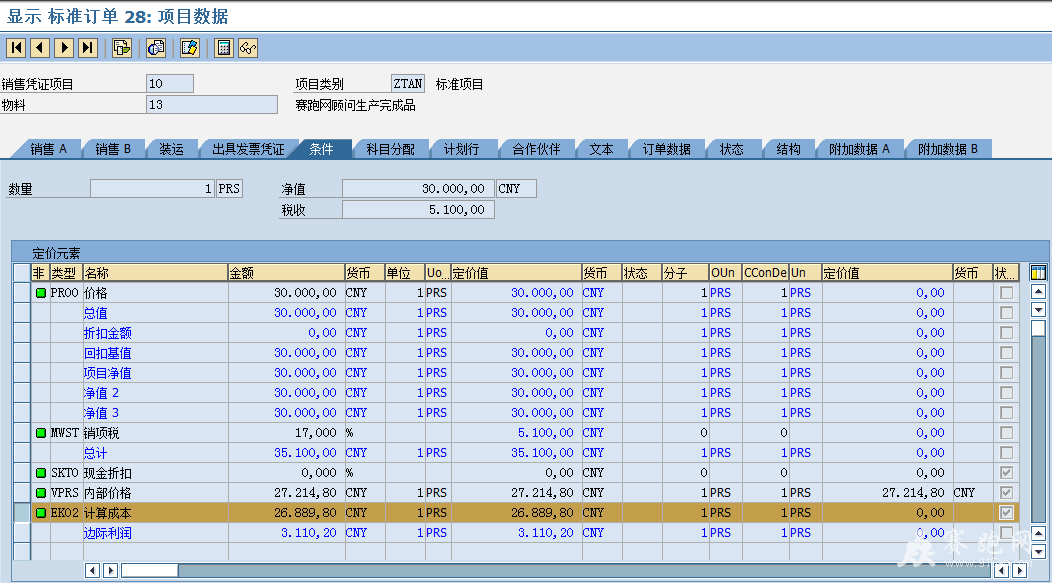Open the 结构 tab

click(x=788, y=149)
